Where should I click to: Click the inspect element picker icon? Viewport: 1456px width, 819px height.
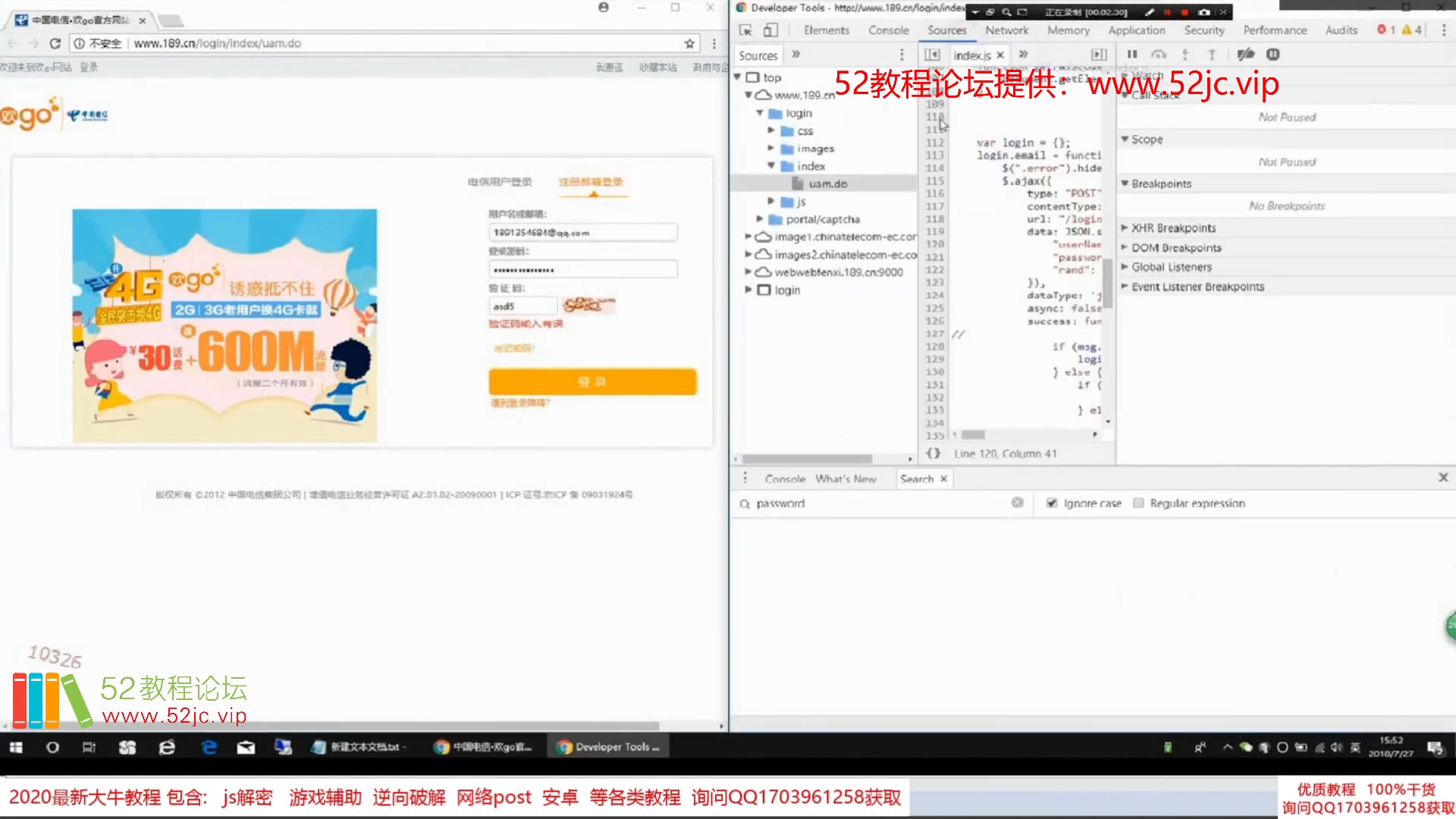coord(745,30)
